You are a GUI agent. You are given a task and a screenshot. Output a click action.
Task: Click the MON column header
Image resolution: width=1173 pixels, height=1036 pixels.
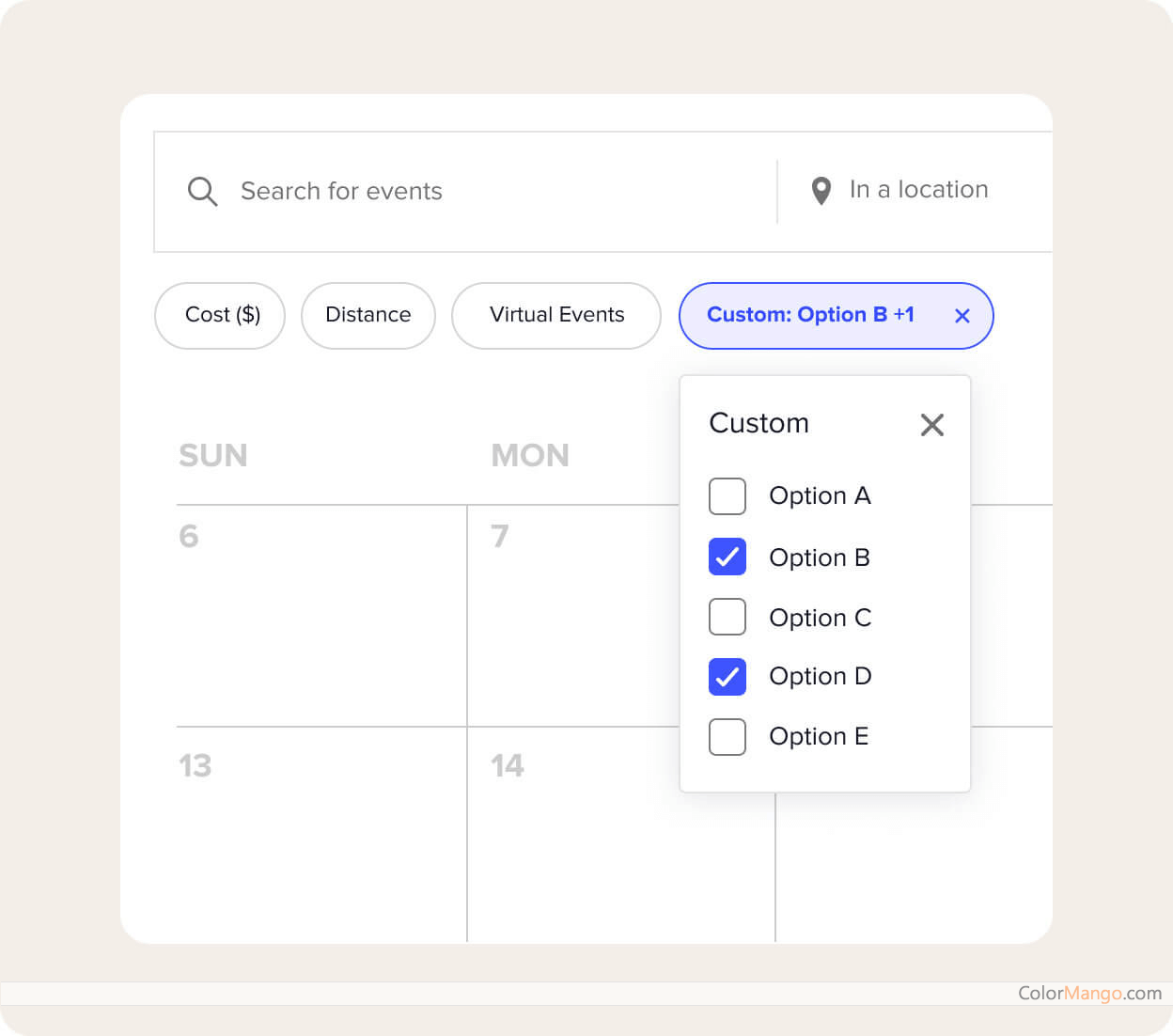(530, 455)
